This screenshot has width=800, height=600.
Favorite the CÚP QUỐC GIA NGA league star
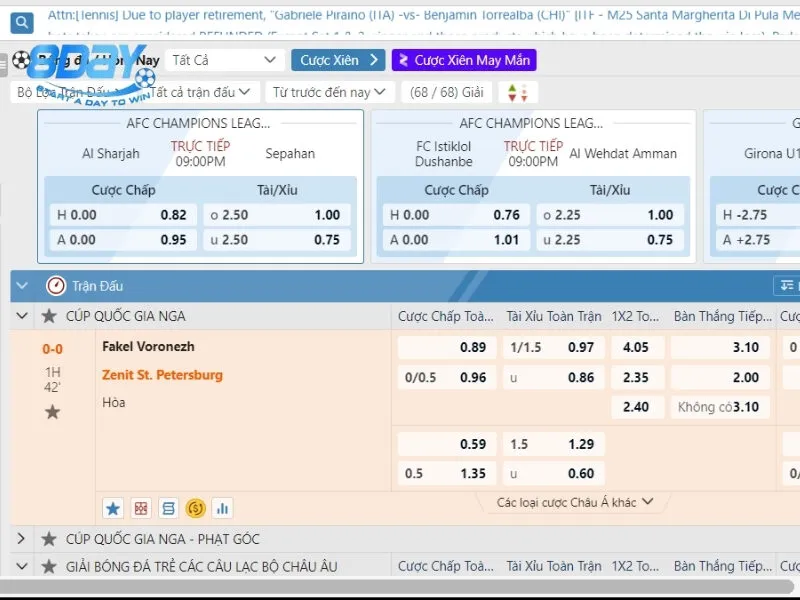(x=49, y=316)
